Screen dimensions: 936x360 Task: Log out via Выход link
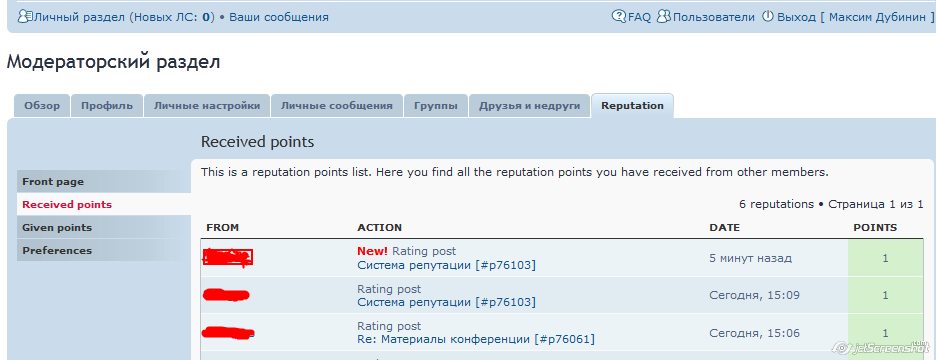[x=796, y=17]
